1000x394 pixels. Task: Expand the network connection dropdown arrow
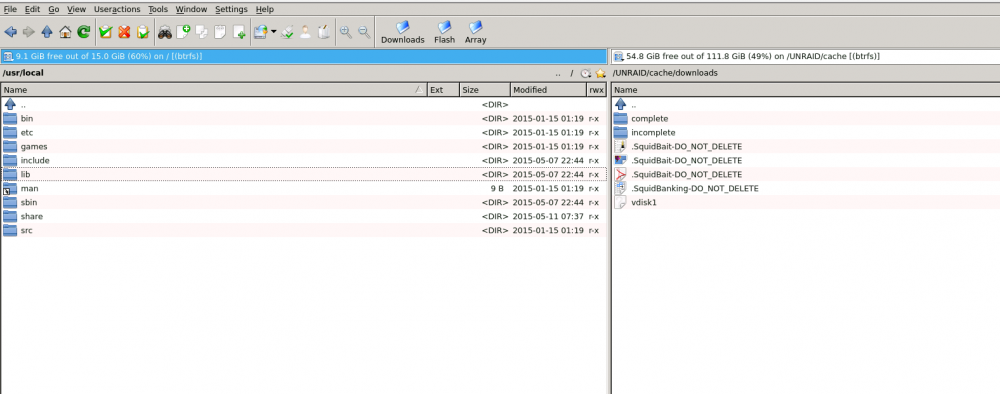tap(274, 32)
